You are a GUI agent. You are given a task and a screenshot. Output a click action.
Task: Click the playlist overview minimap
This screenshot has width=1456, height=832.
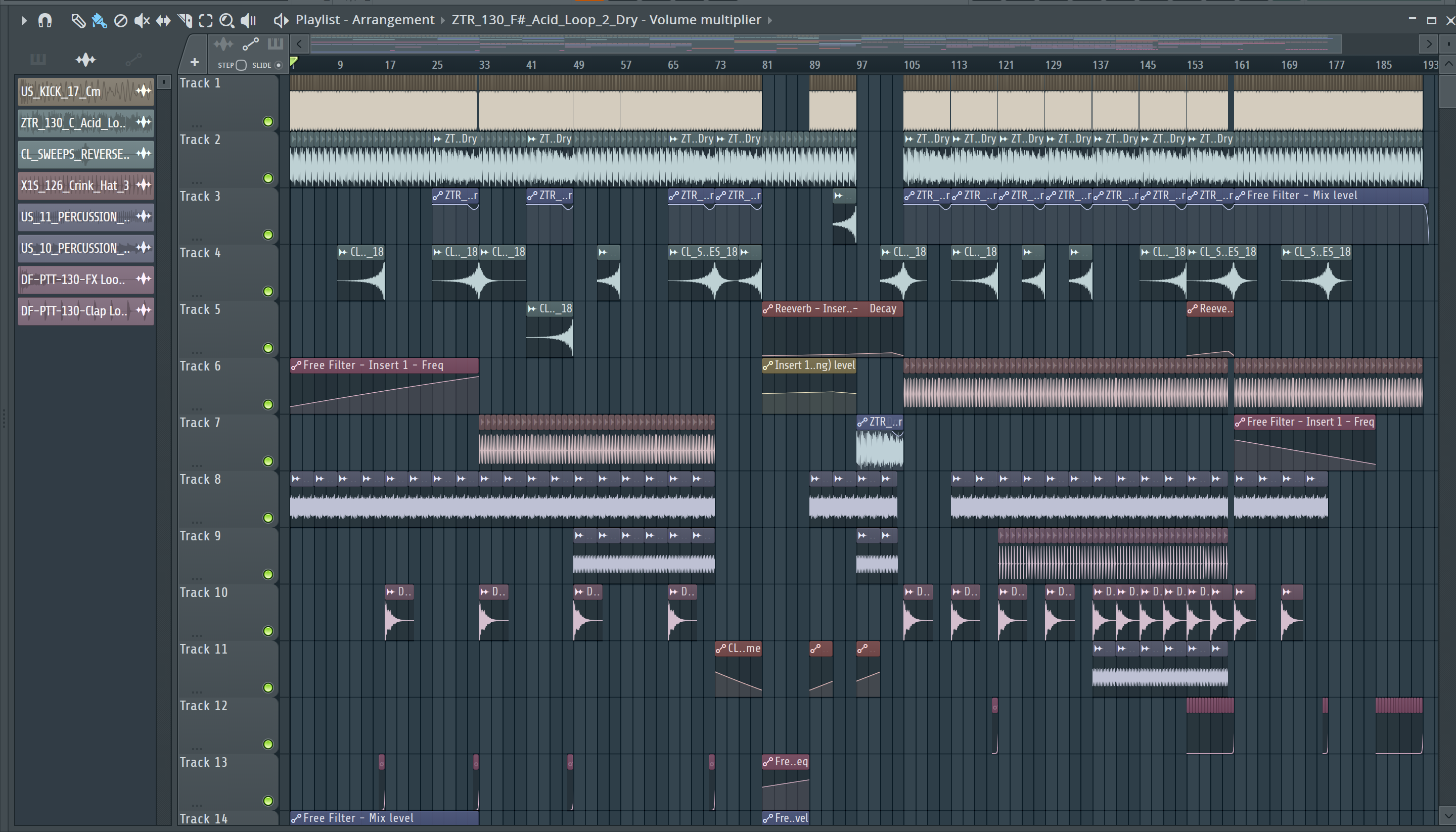pyautogui.click(x=825, y=43)
